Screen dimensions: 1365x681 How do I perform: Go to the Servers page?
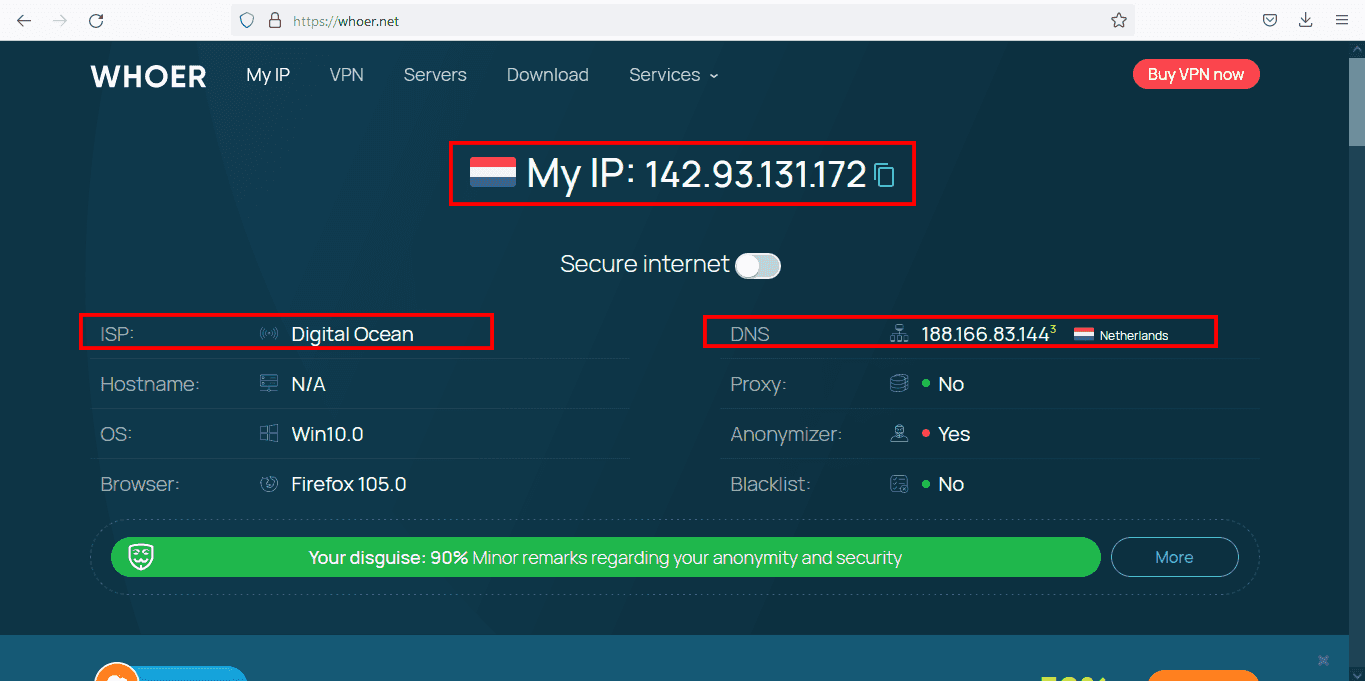[435, 75]
